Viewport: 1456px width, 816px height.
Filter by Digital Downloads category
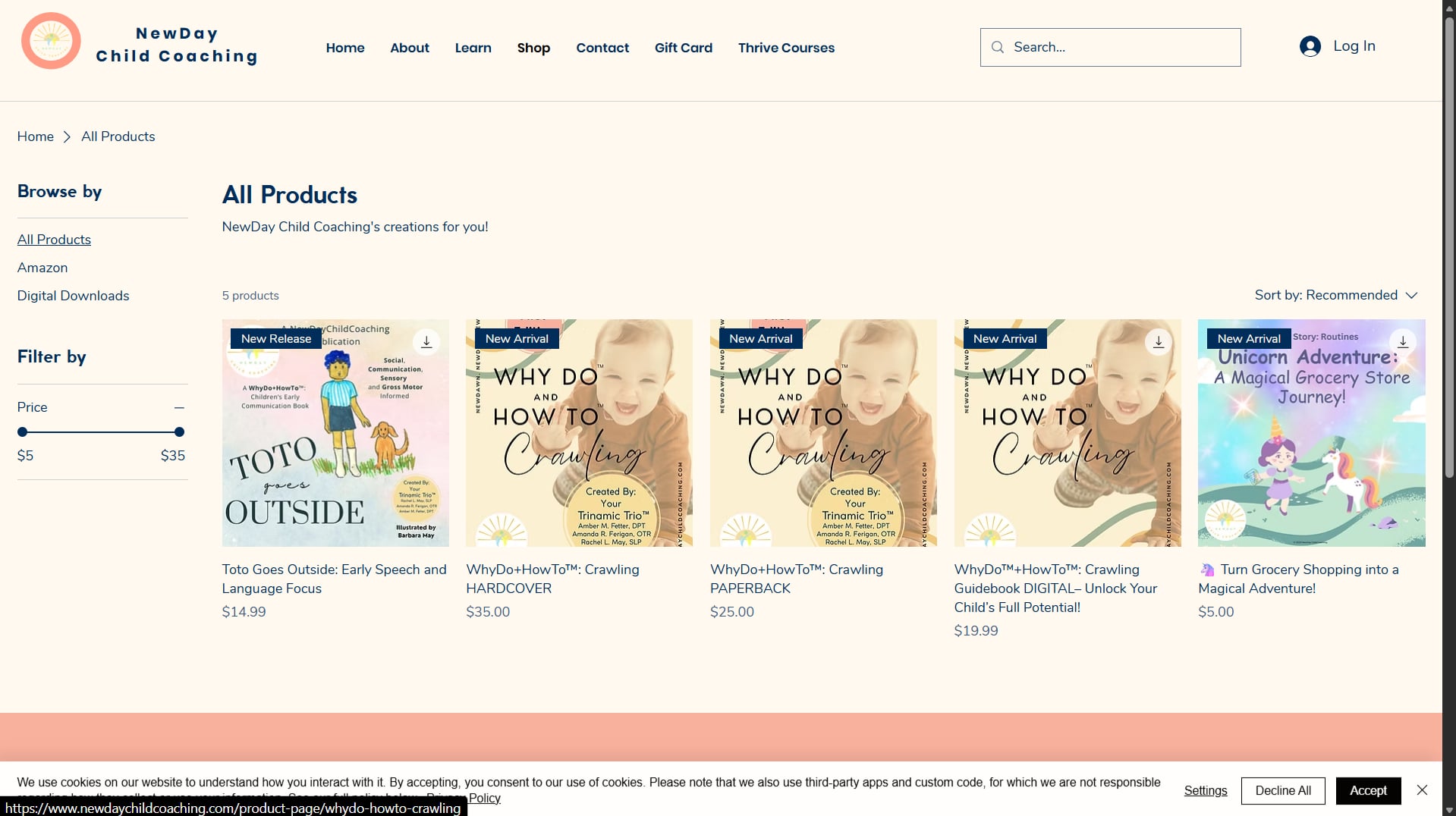(x=73, y=296)
